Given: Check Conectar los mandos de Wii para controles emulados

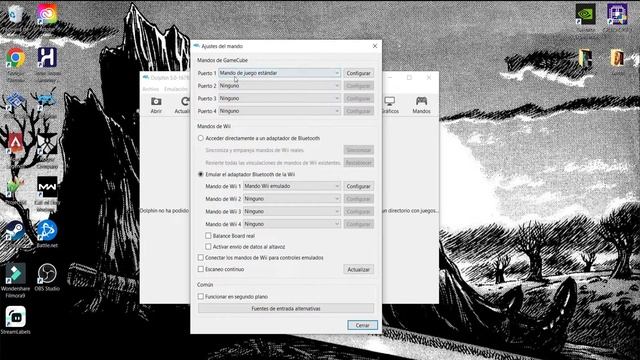Looking at the screenshot, I should [200, 258].
